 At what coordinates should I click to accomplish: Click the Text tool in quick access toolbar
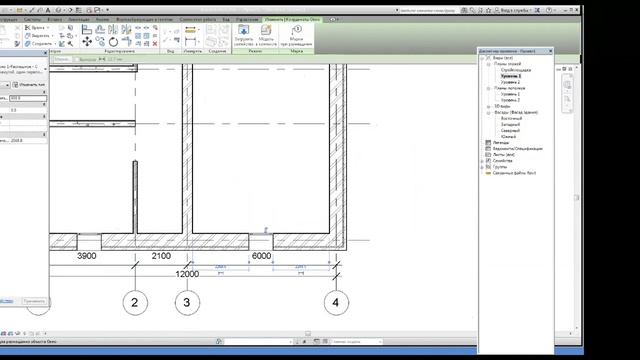pos(48,10)
